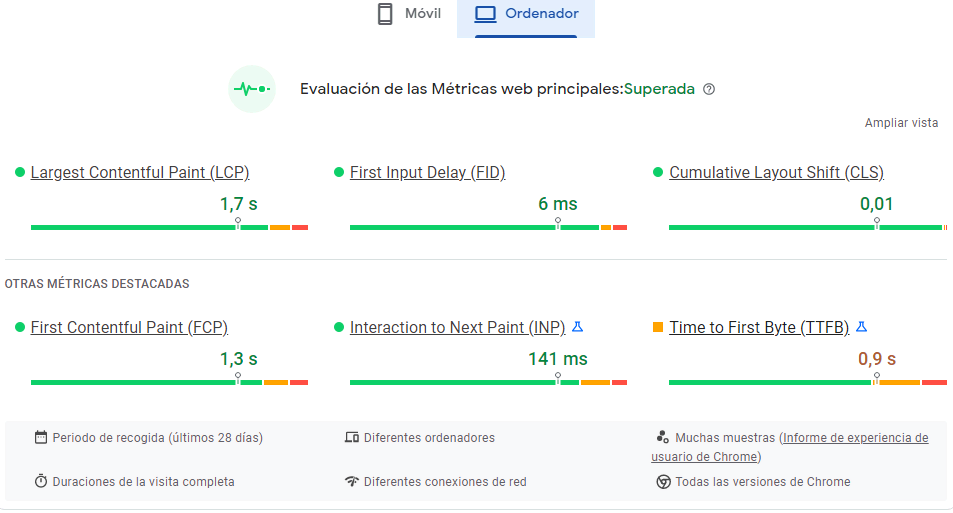
Task: Select the Ordenador tab
Action: pos(526,15)
